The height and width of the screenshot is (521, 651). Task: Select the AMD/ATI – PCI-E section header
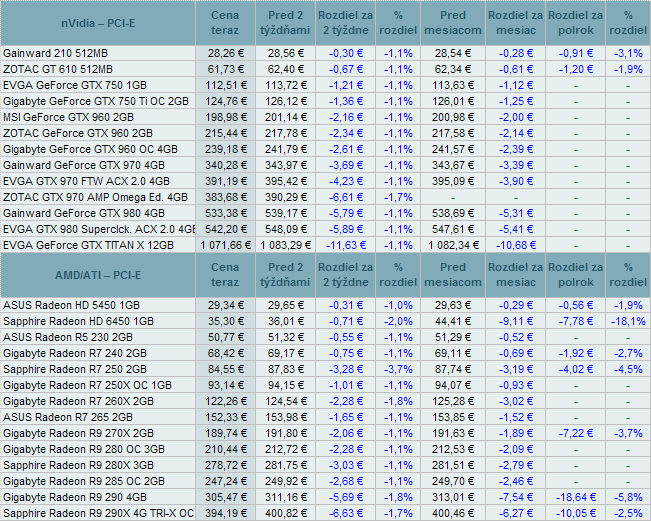(98, 275)
